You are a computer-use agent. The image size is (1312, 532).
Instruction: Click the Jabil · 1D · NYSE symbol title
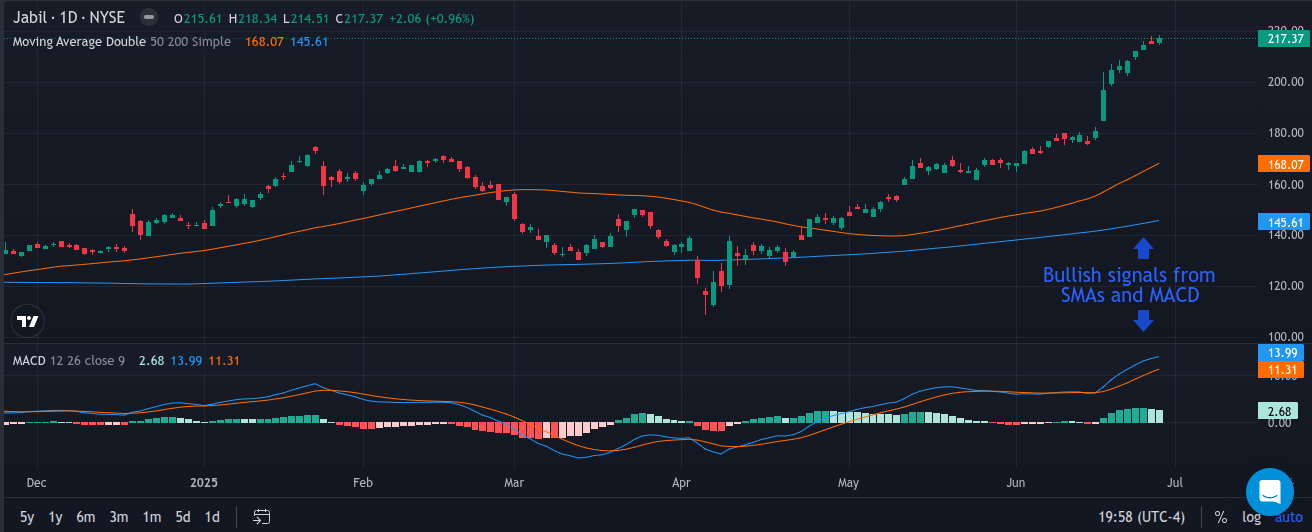click(69, 18)
